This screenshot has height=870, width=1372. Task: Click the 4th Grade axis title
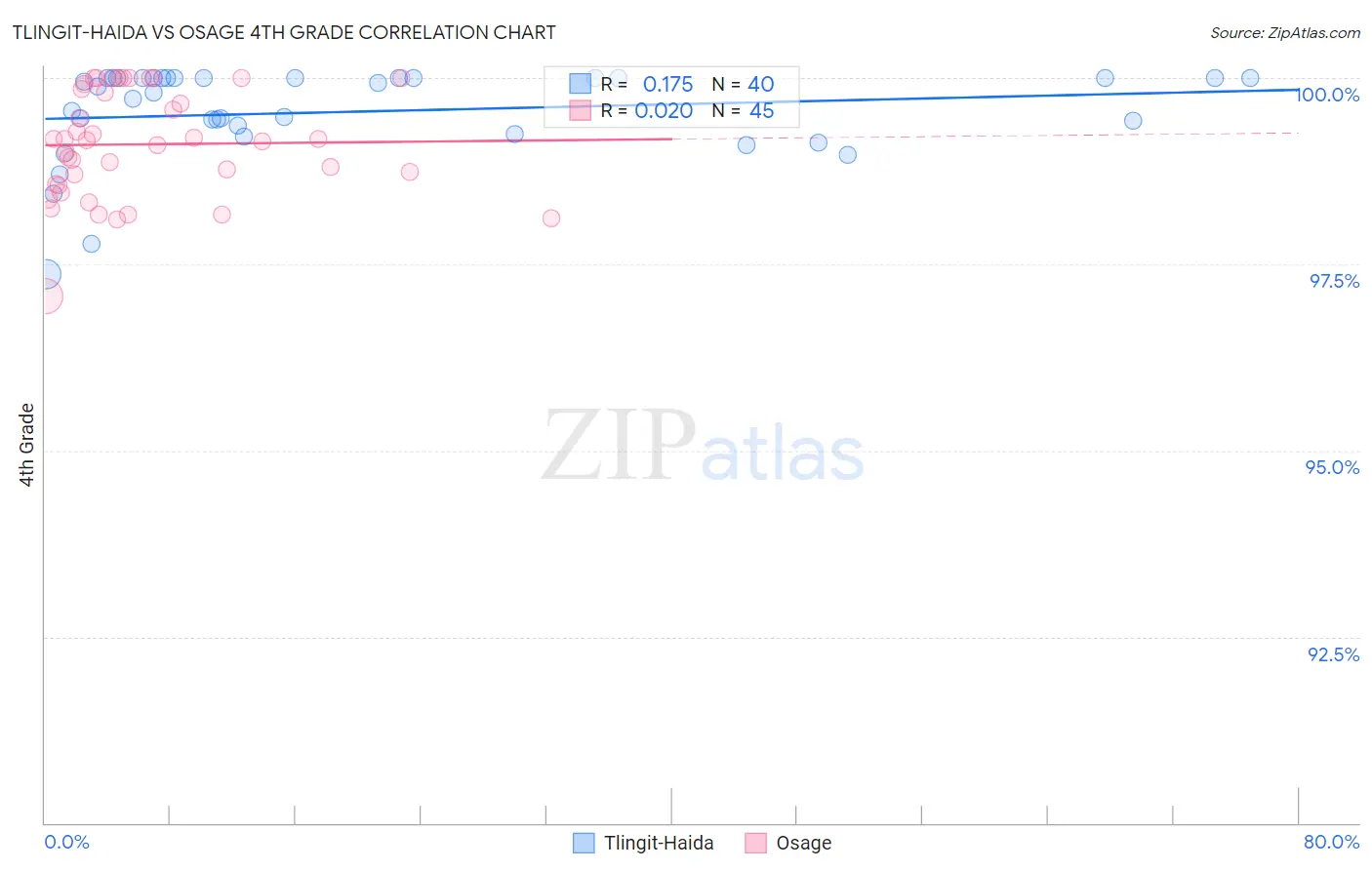pyautogui.click(x=26, y=445)
